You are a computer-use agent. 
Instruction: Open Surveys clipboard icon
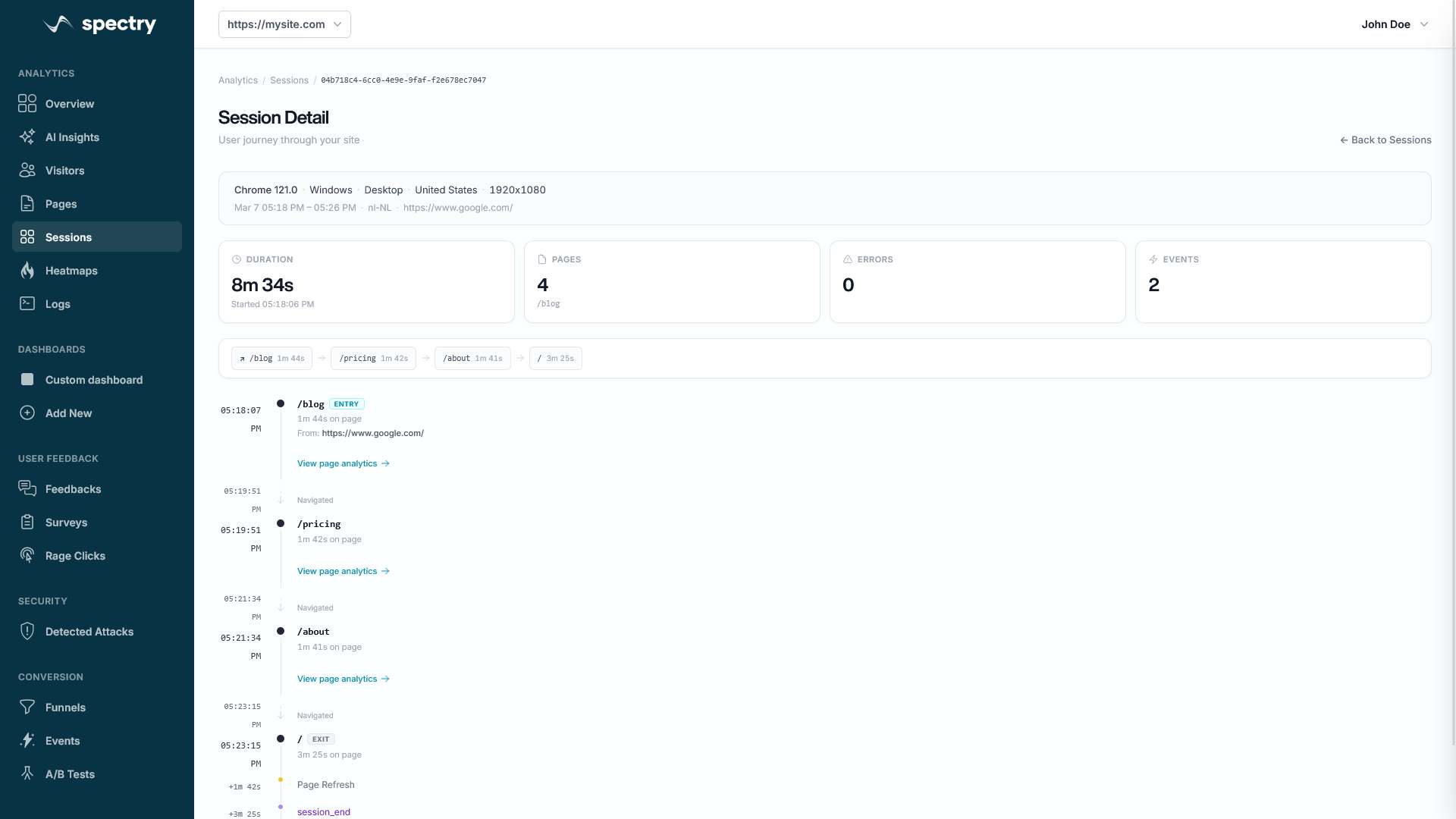pyautogui.click(x=27, y=522)
